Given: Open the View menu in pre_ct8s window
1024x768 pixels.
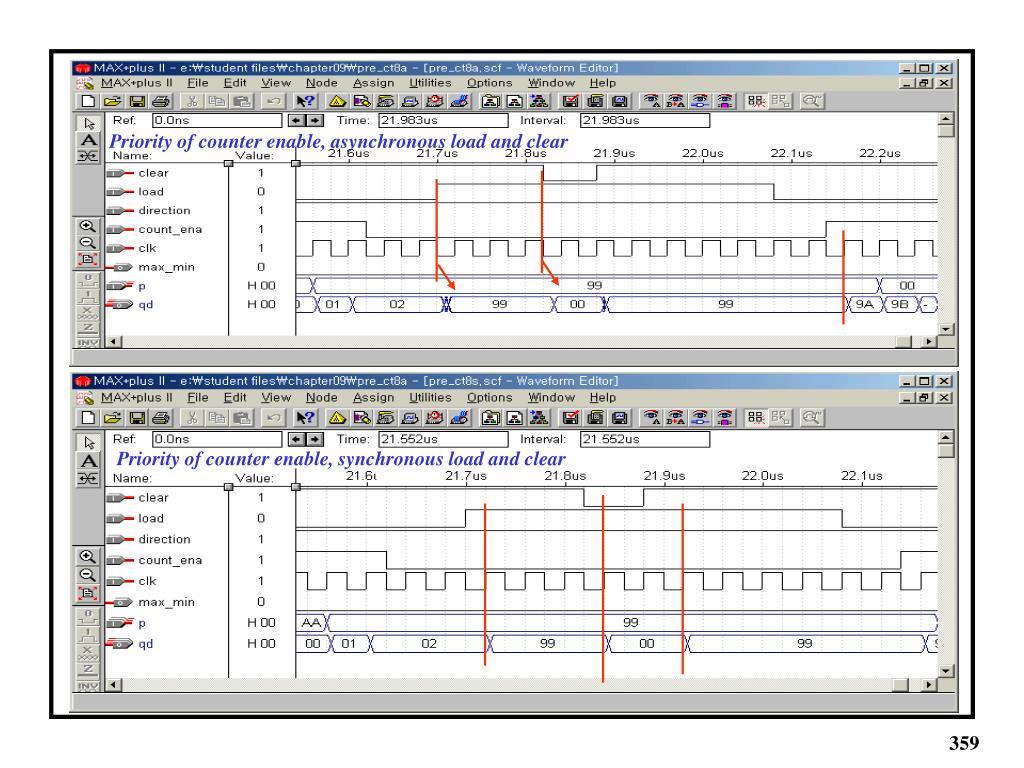Looking at the screenshot, I should [276, 397].
